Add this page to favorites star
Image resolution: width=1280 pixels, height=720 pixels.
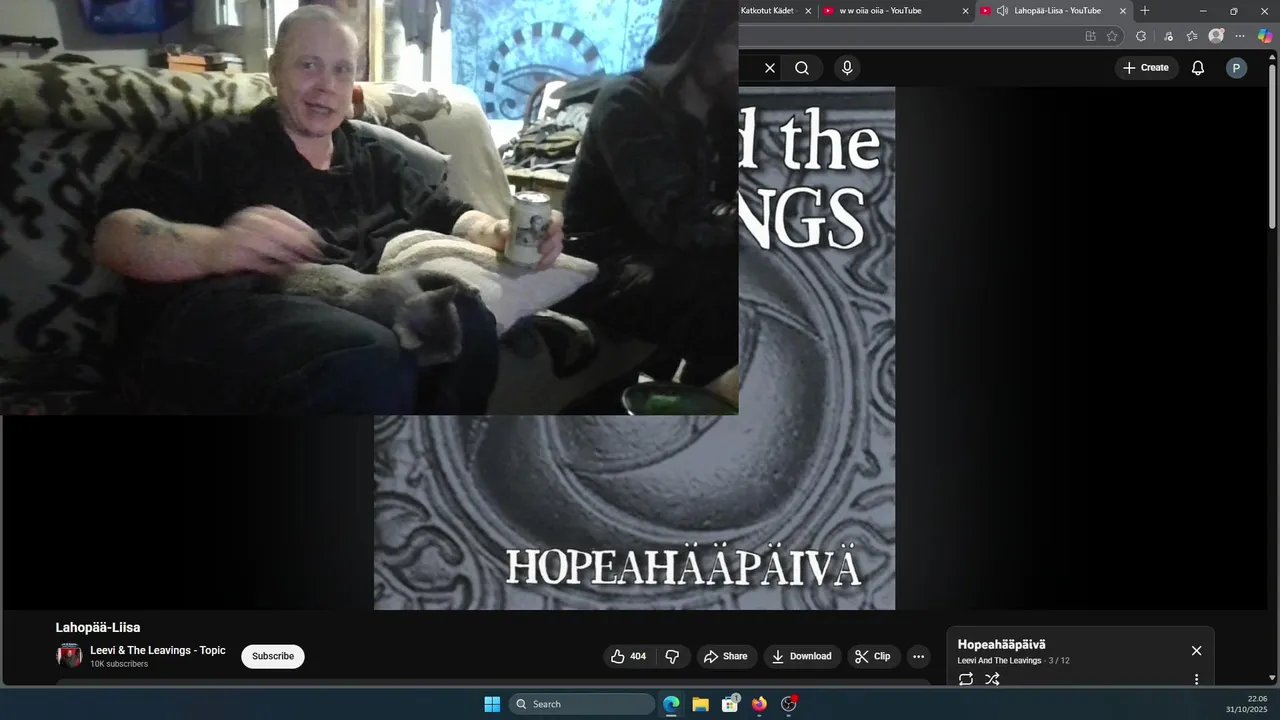pos(1112,36)
